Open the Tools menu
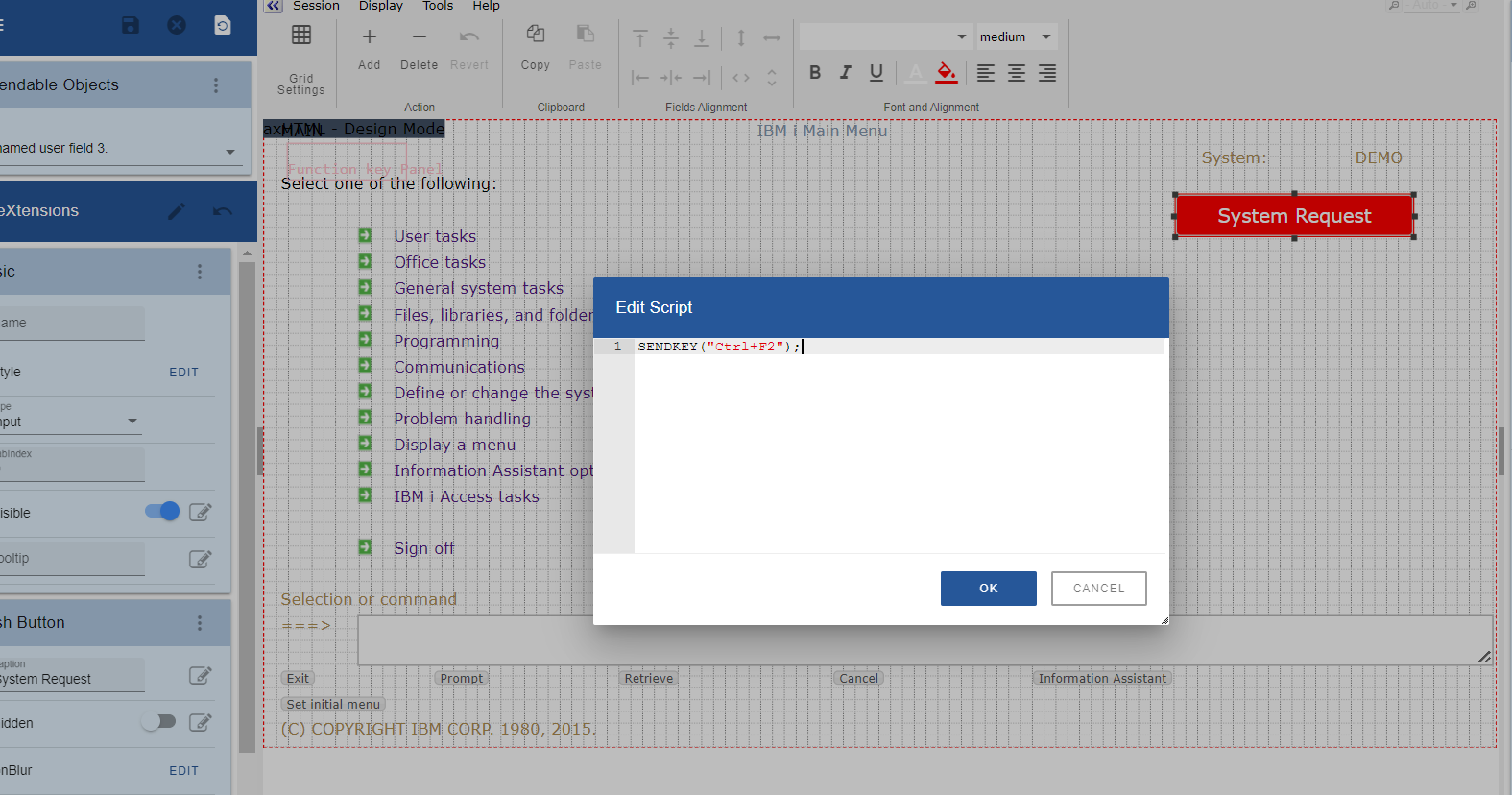The width and height of the screenshot is (1512, 795). [438, 6]
